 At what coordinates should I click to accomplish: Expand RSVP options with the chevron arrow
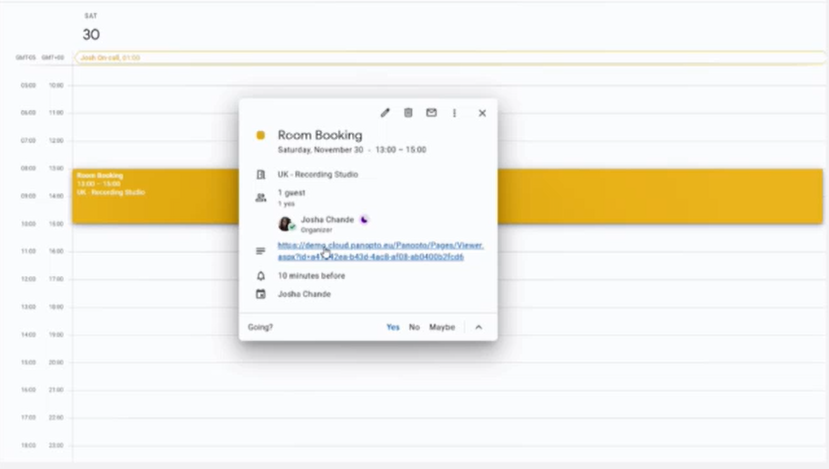click(x=478, y=327)
